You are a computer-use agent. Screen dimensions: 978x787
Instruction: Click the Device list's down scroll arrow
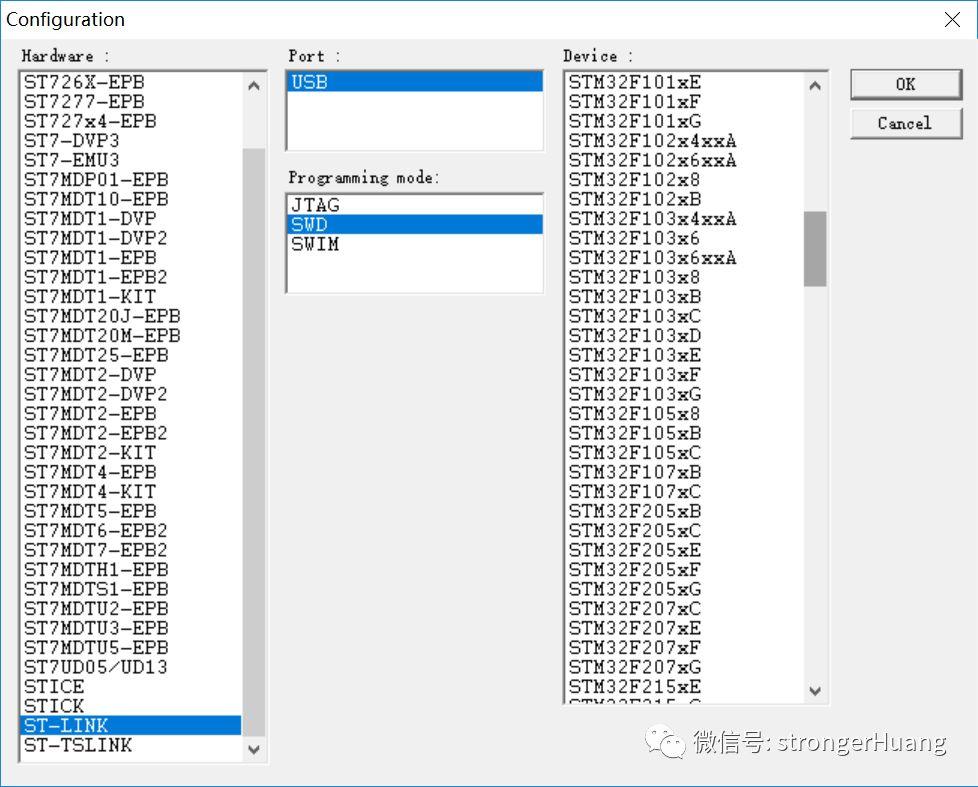click(815, 691)
